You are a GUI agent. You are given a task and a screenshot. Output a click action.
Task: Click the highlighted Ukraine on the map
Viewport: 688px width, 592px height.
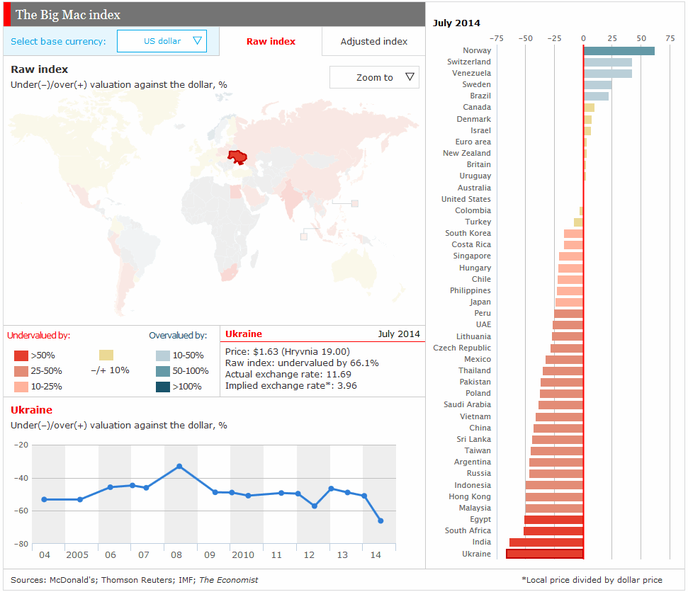237,156
